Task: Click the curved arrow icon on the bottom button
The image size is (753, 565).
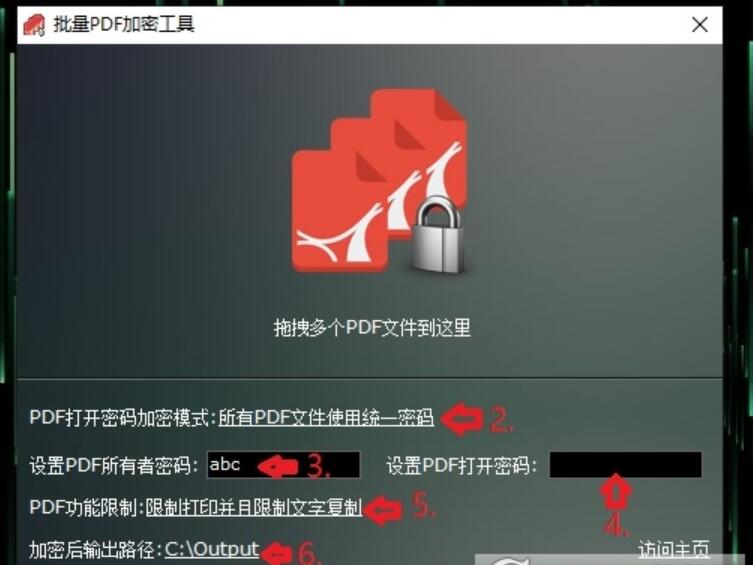Action: click(x=510, y=560)
